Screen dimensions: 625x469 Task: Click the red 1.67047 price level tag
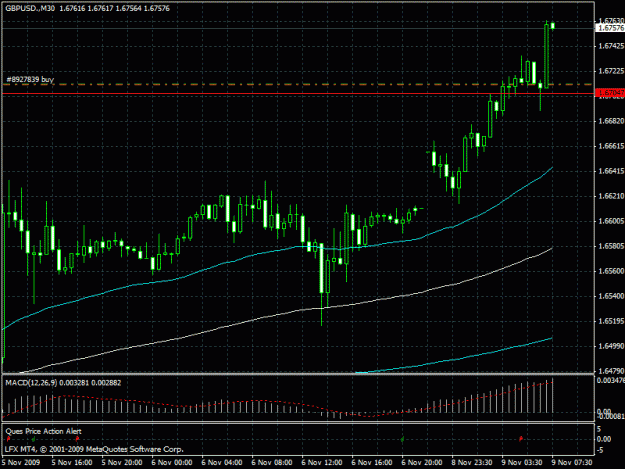click(611, 93)
